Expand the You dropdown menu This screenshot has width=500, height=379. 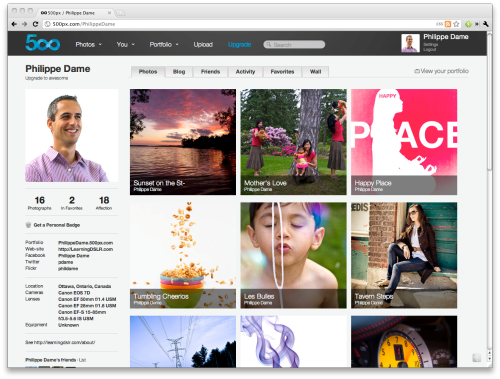(125, 44)
